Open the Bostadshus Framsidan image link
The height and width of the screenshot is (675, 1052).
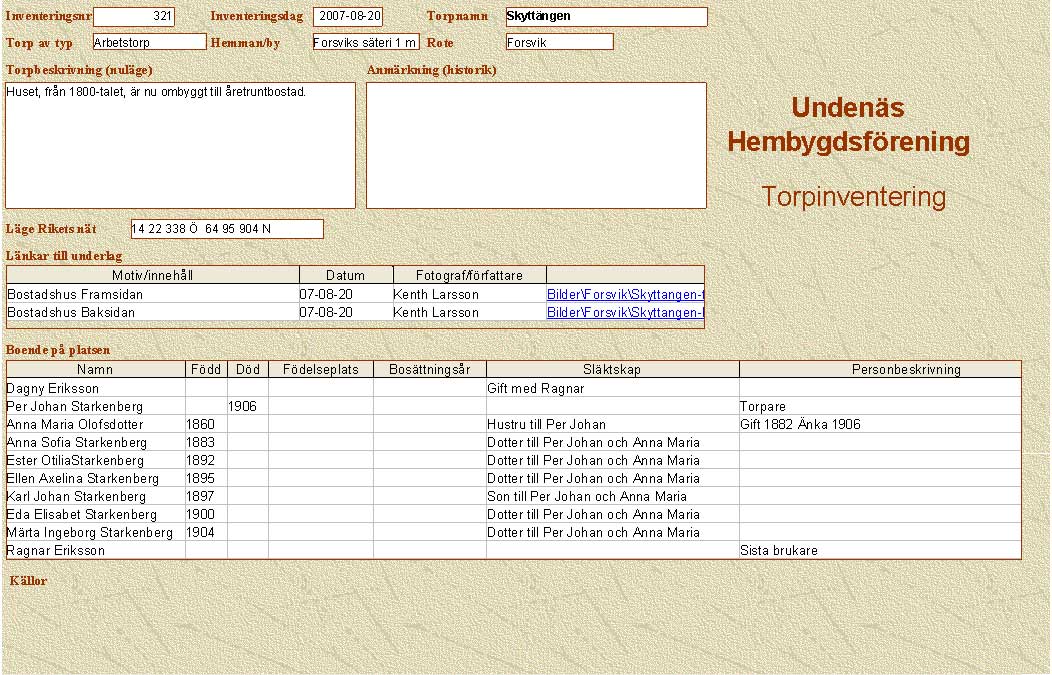tap(625, 295)
